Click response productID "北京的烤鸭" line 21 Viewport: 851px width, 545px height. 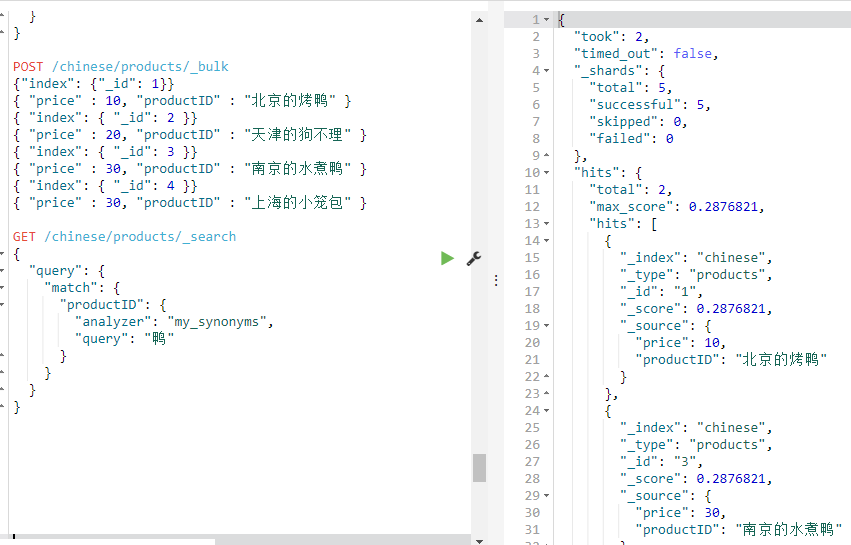pos(731,360)
